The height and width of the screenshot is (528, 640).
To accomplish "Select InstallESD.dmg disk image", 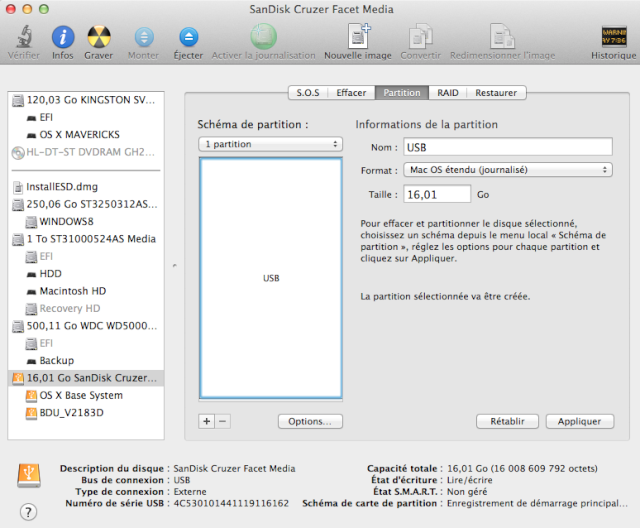I will click(x=86, y=187).
